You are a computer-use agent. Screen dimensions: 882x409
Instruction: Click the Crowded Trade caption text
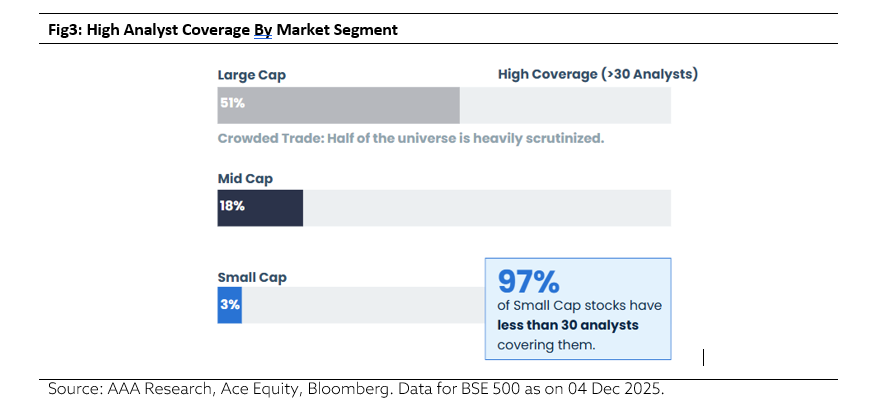(x=410, y=138)
